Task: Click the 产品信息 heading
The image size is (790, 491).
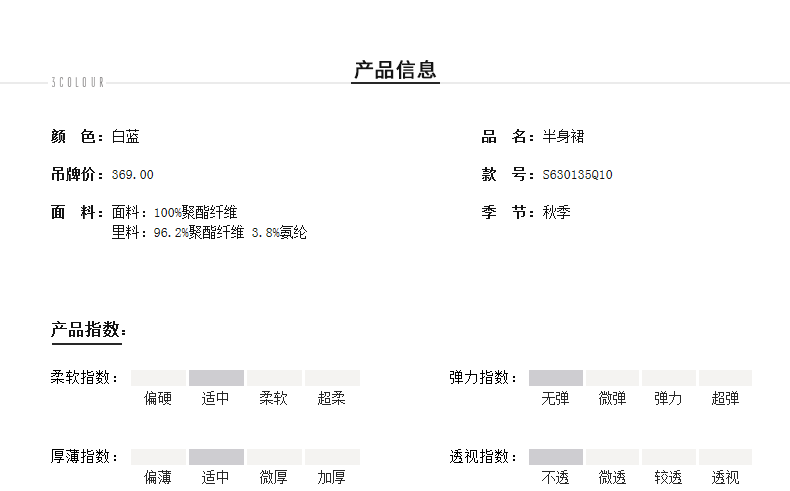Action: click(x=395, y=70)
